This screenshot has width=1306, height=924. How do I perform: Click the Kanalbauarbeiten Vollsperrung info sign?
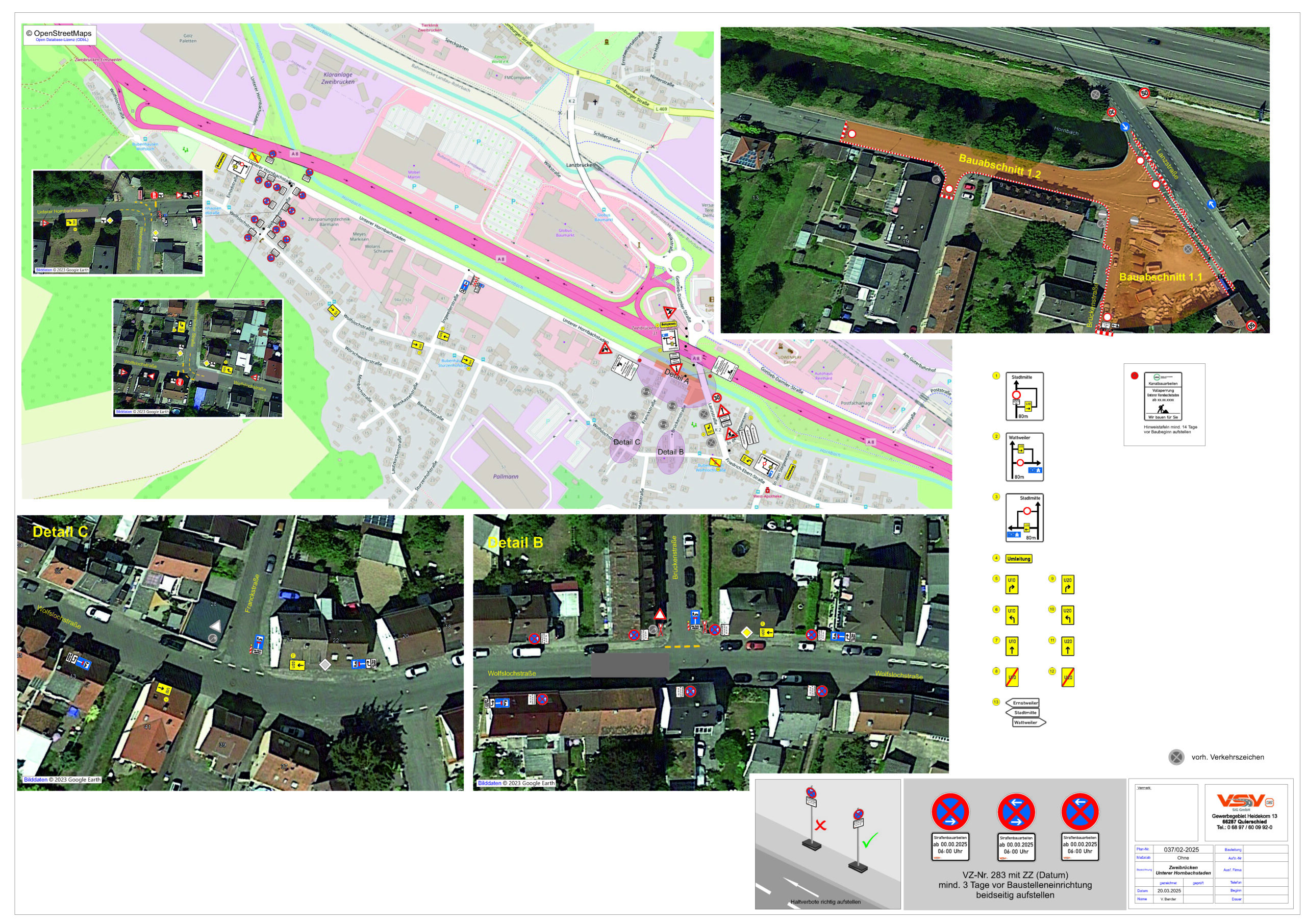tap(1163, 396)
